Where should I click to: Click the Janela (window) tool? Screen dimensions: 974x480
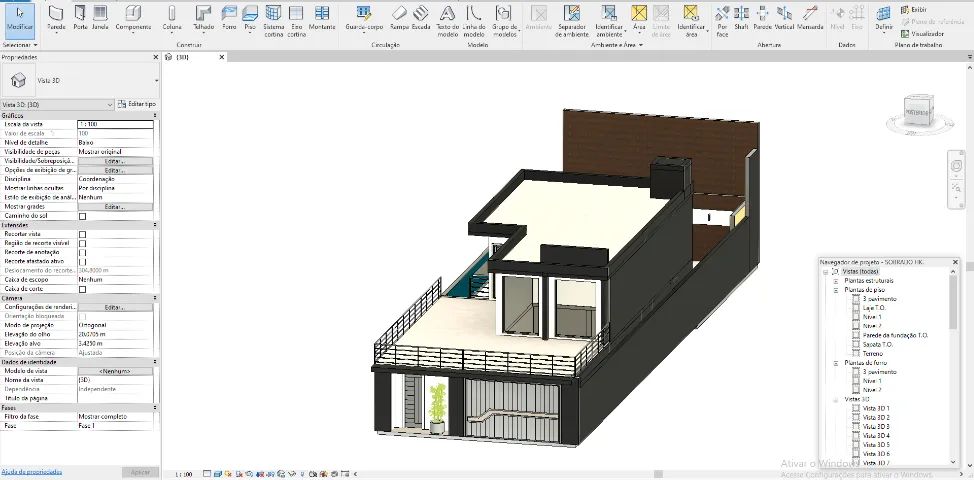point(100,16)
